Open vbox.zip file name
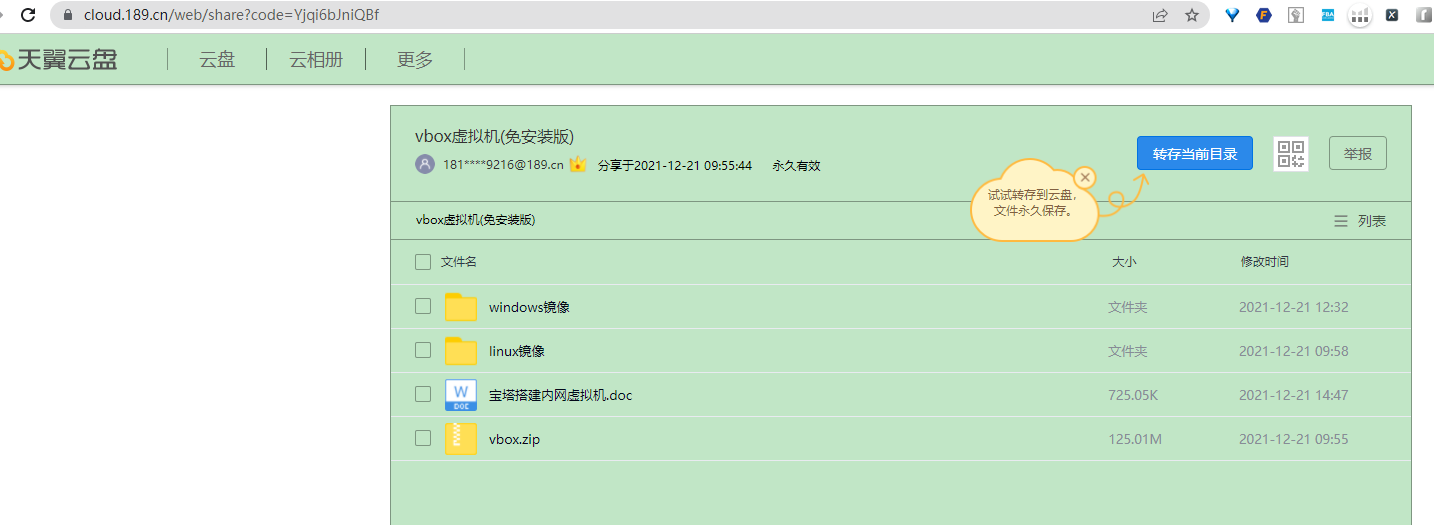Viewport: 1434px width, 525px height. [x=514, y=439]
